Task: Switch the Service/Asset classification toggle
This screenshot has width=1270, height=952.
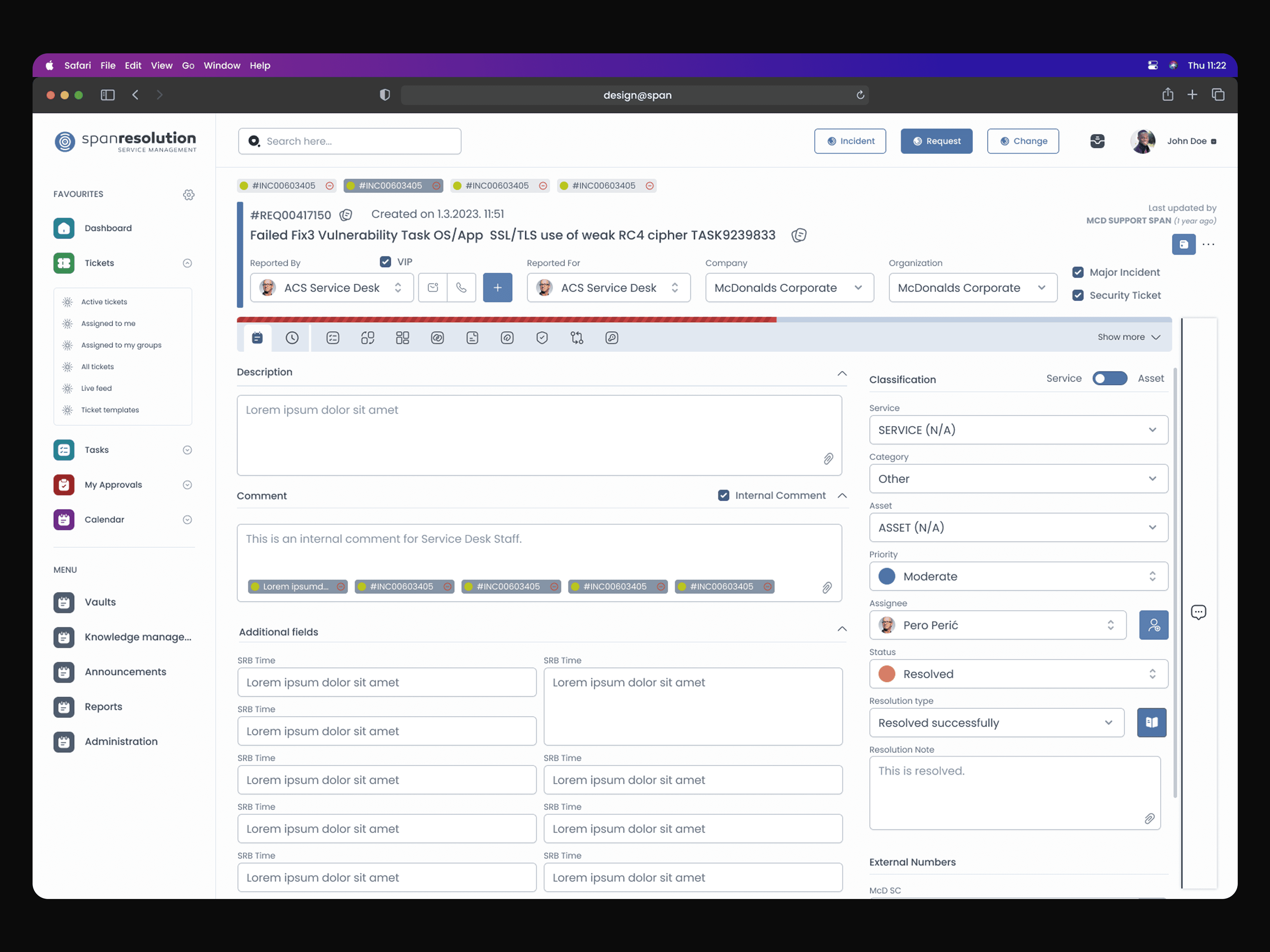Action: (x=1109, y=378)
